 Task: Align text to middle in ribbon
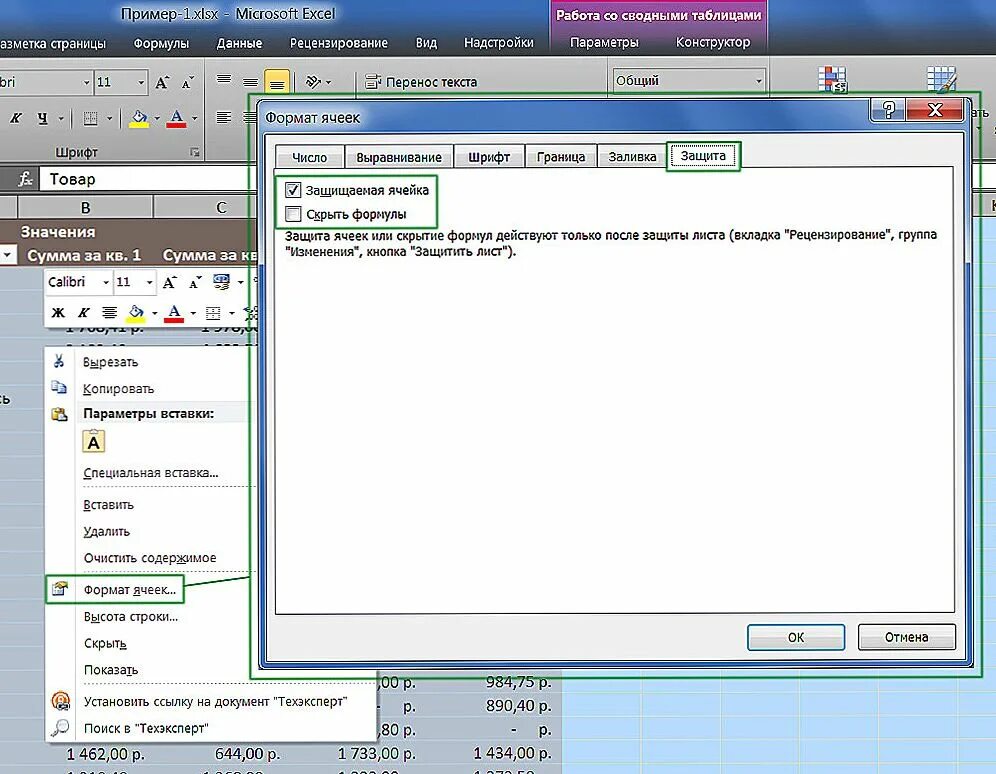pos(250,81)
